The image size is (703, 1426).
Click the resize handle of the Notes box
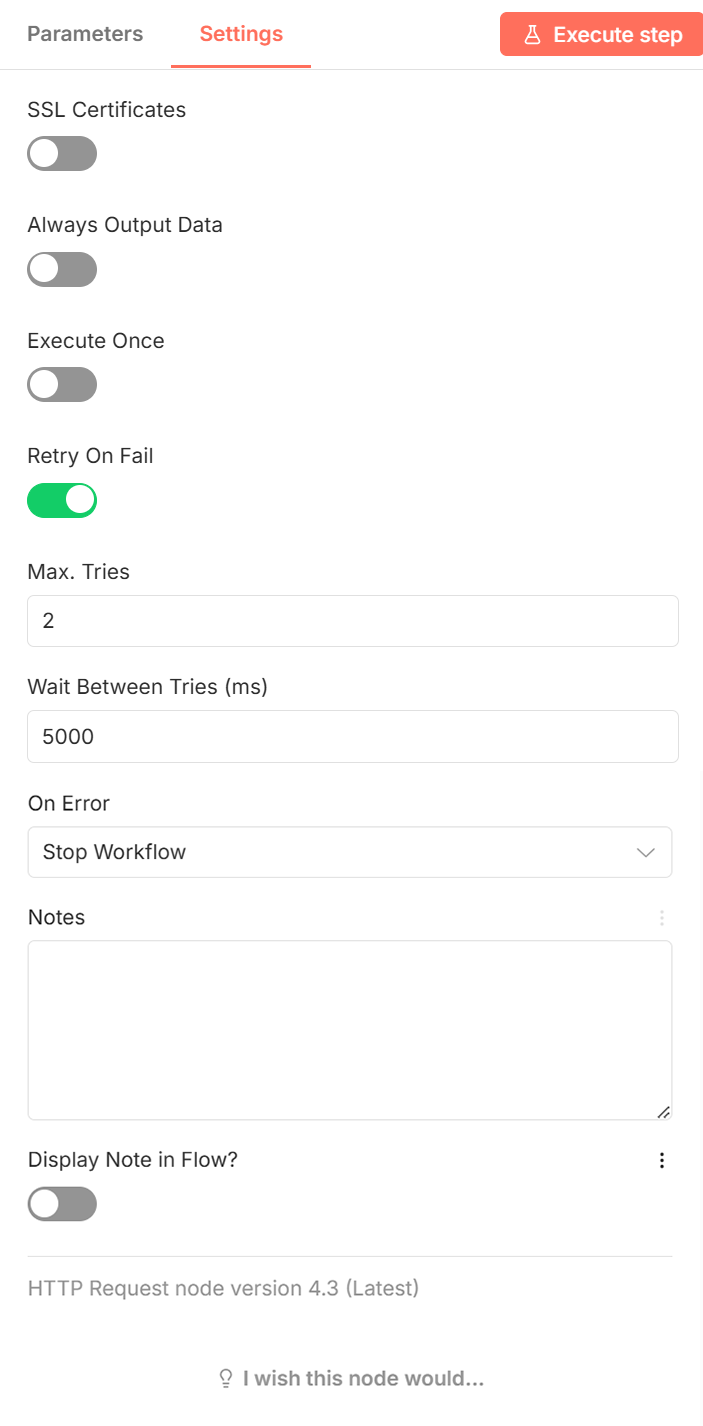[x=664, y=1111]
